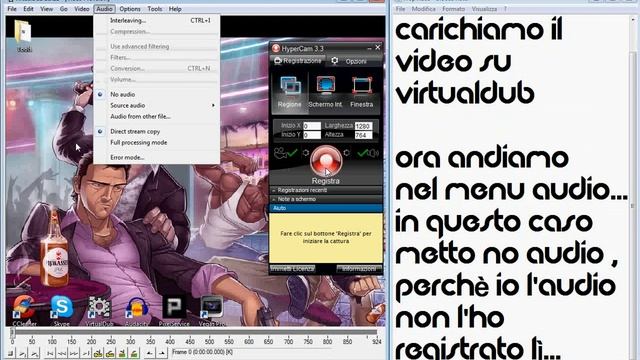
Task: Click the CCleaner desktop icon in video
Action: (x=24, y=310)
